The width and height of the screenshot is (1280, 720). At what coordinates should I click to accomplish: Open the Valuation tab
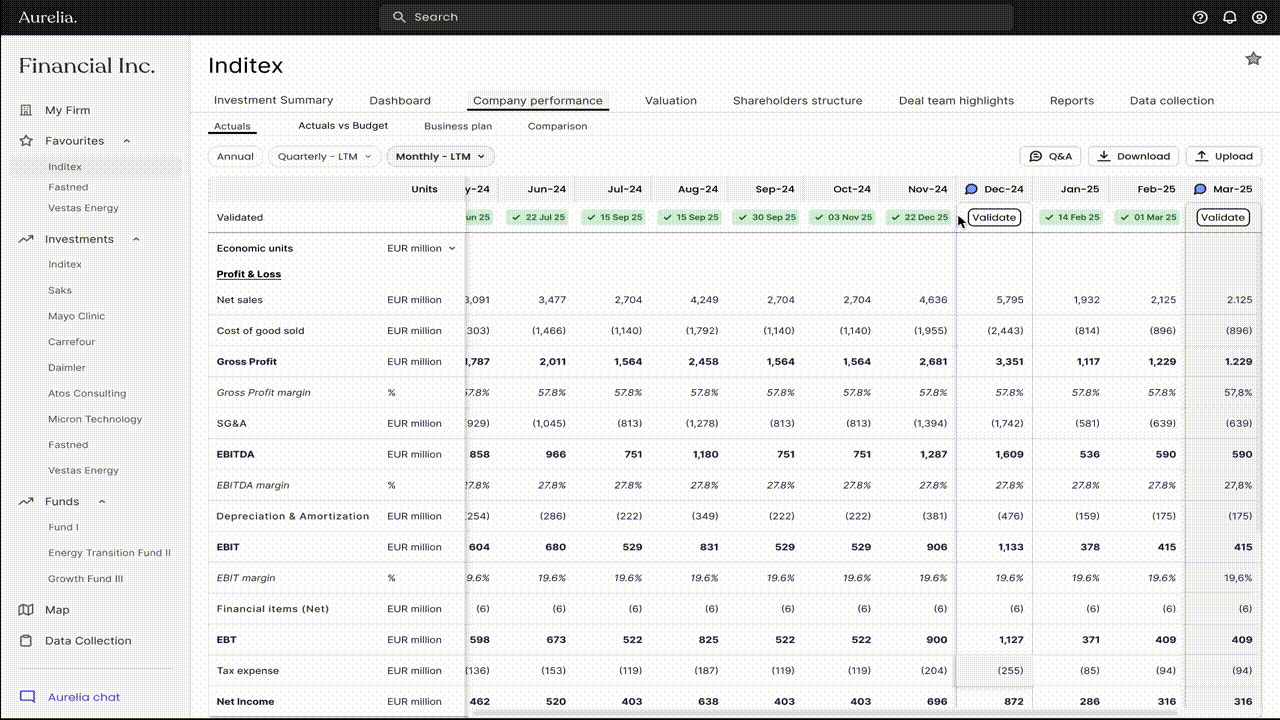671,100
